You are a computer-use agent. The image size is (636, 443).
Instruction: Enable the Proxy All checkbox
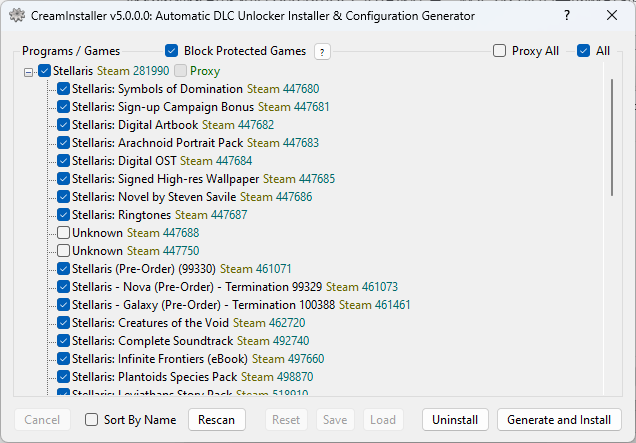500,51
